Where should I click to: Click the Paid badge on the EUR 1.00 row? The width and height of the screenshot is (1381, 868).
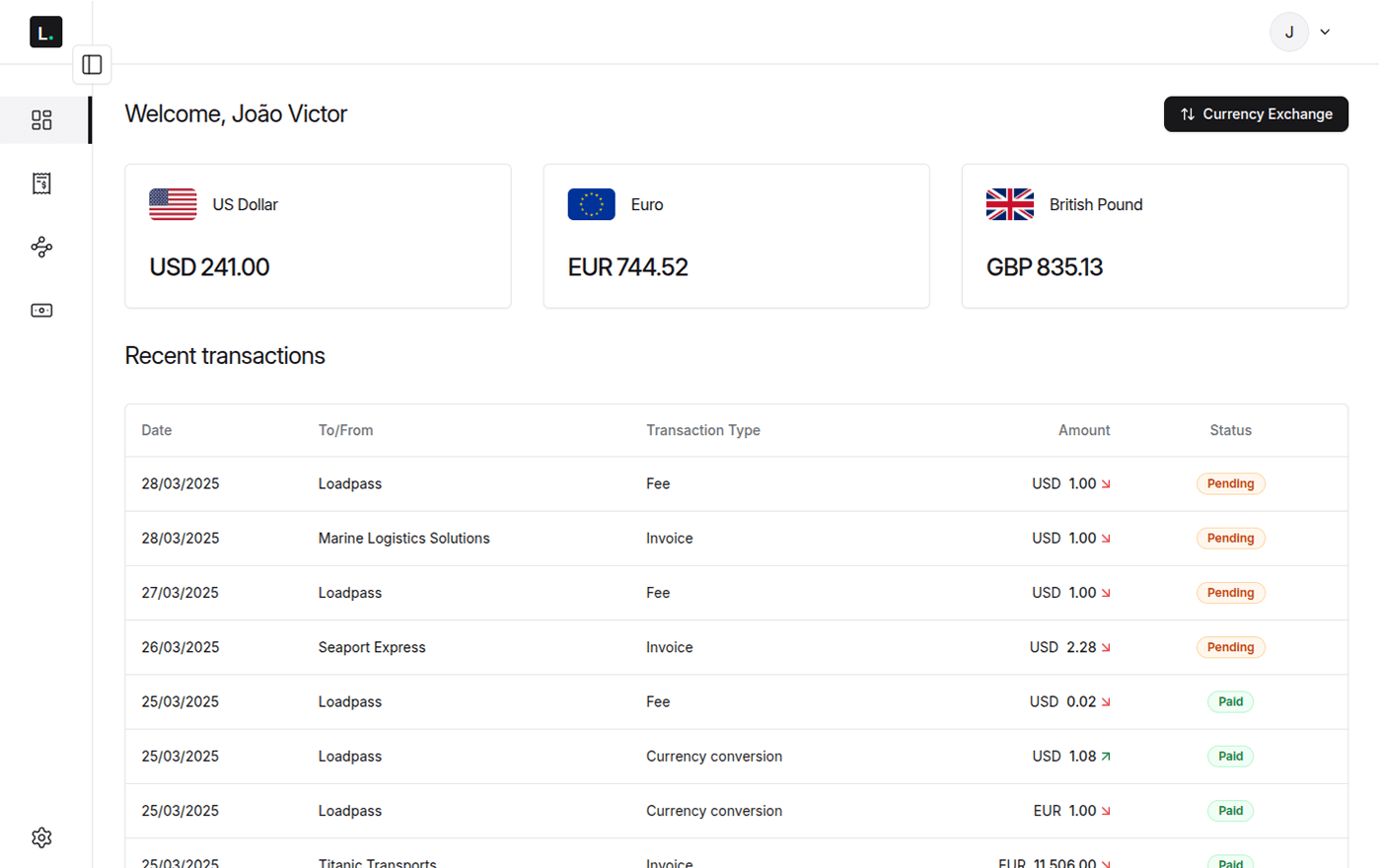click(1230, 810)
